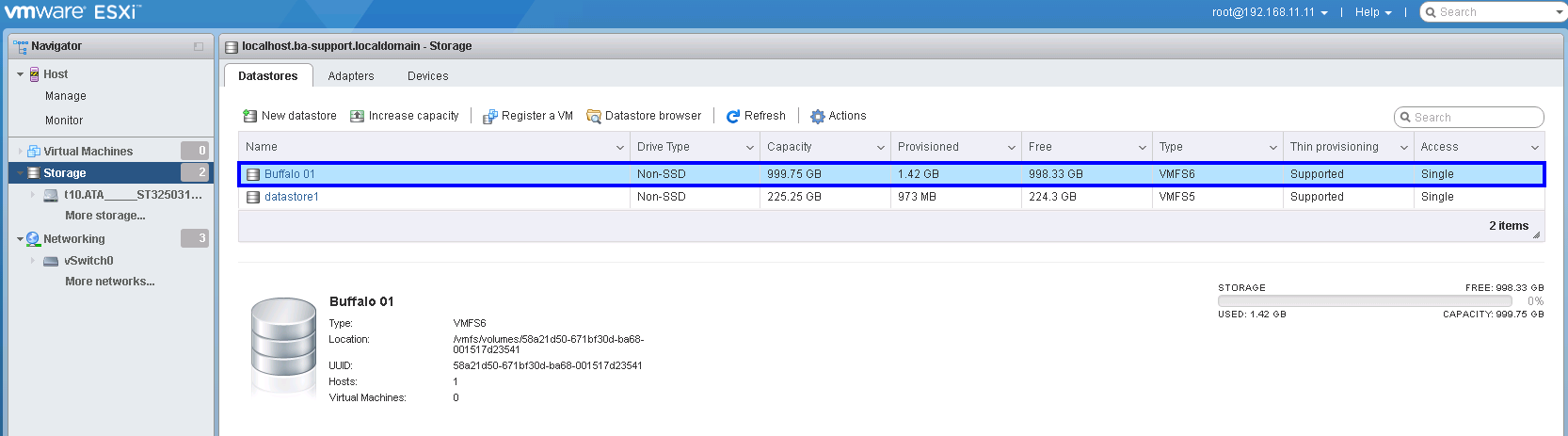The image size is (1568, 436).
Task: Click the New datastore icon
Action: point(249,116)
